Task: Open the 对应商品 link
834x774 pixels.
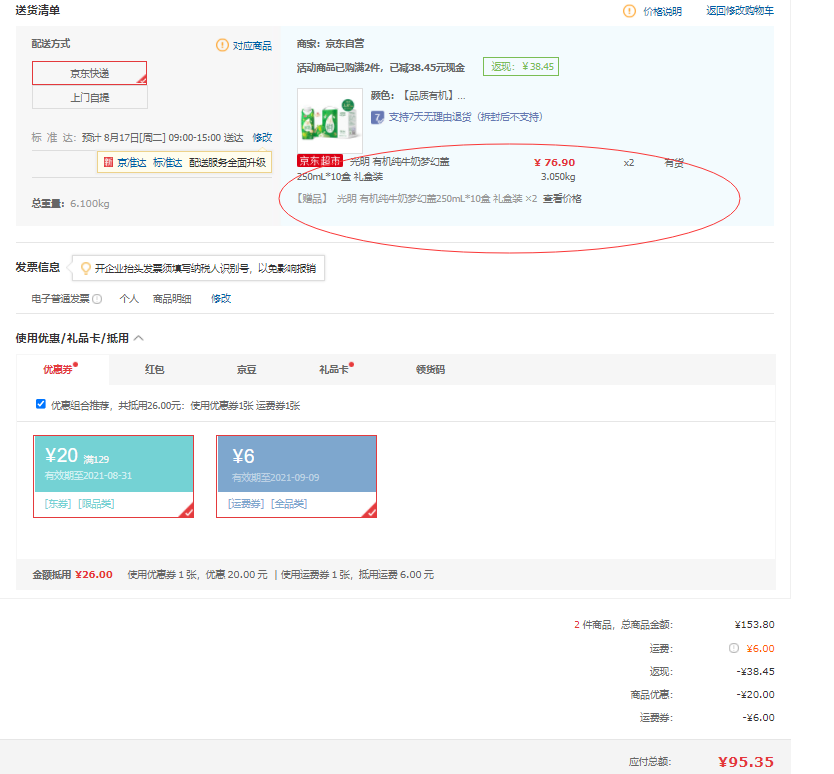Action: coord(252,46)
